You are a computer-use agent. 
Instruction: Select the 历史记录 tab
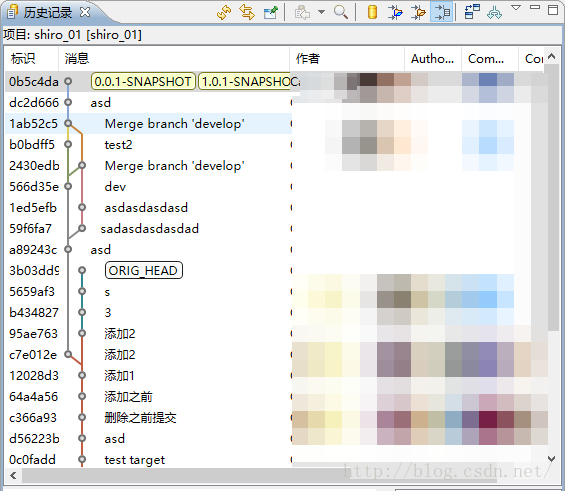point(48,13)
